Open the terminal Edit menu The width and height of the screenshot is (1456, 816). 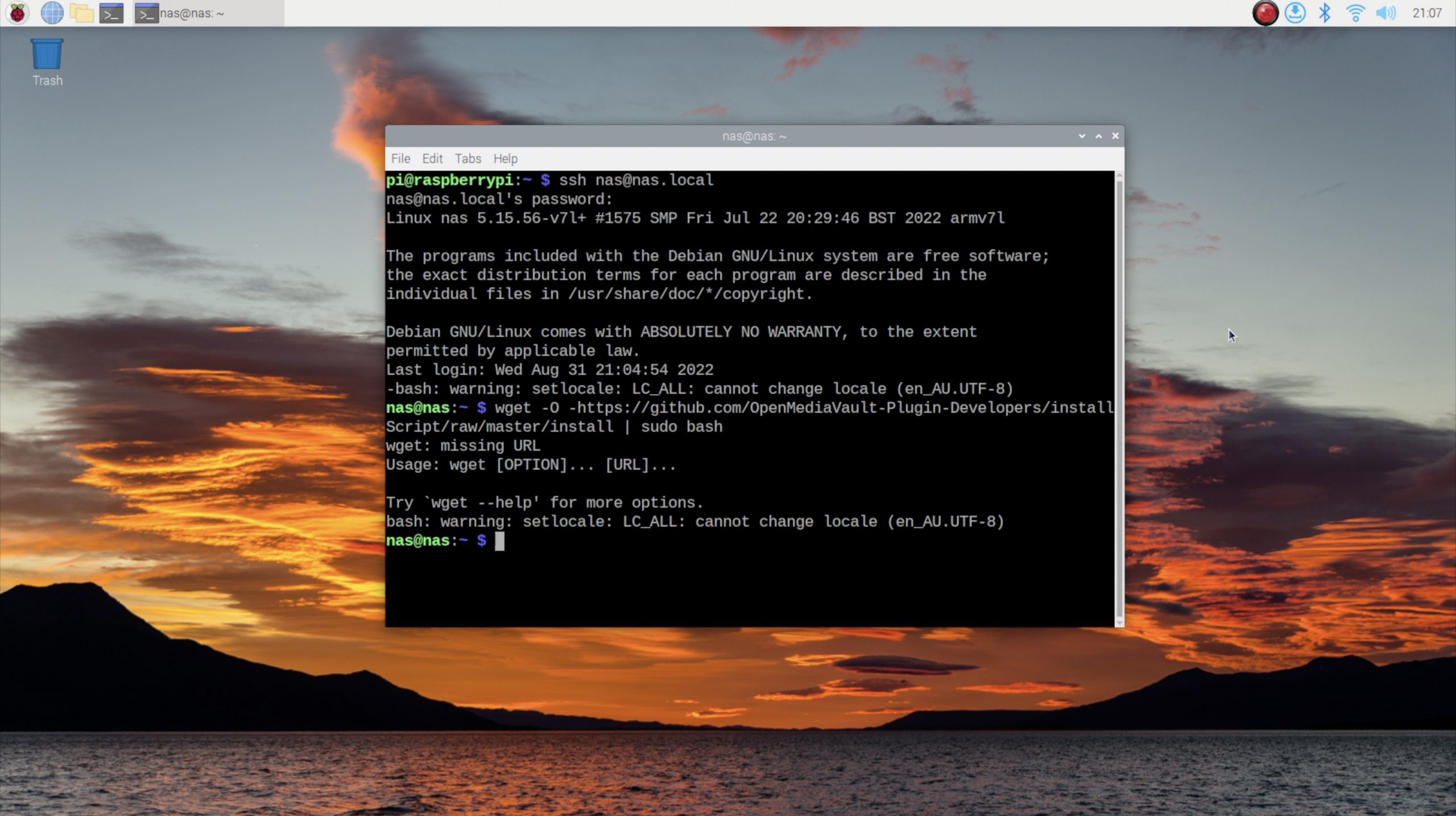coord(432,159)
